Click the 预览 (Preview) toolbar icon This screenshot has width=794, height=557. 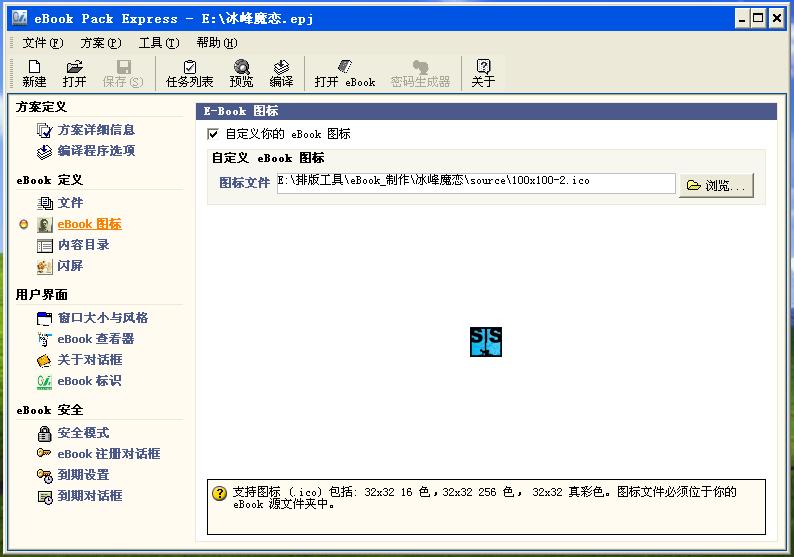[242, 67]
